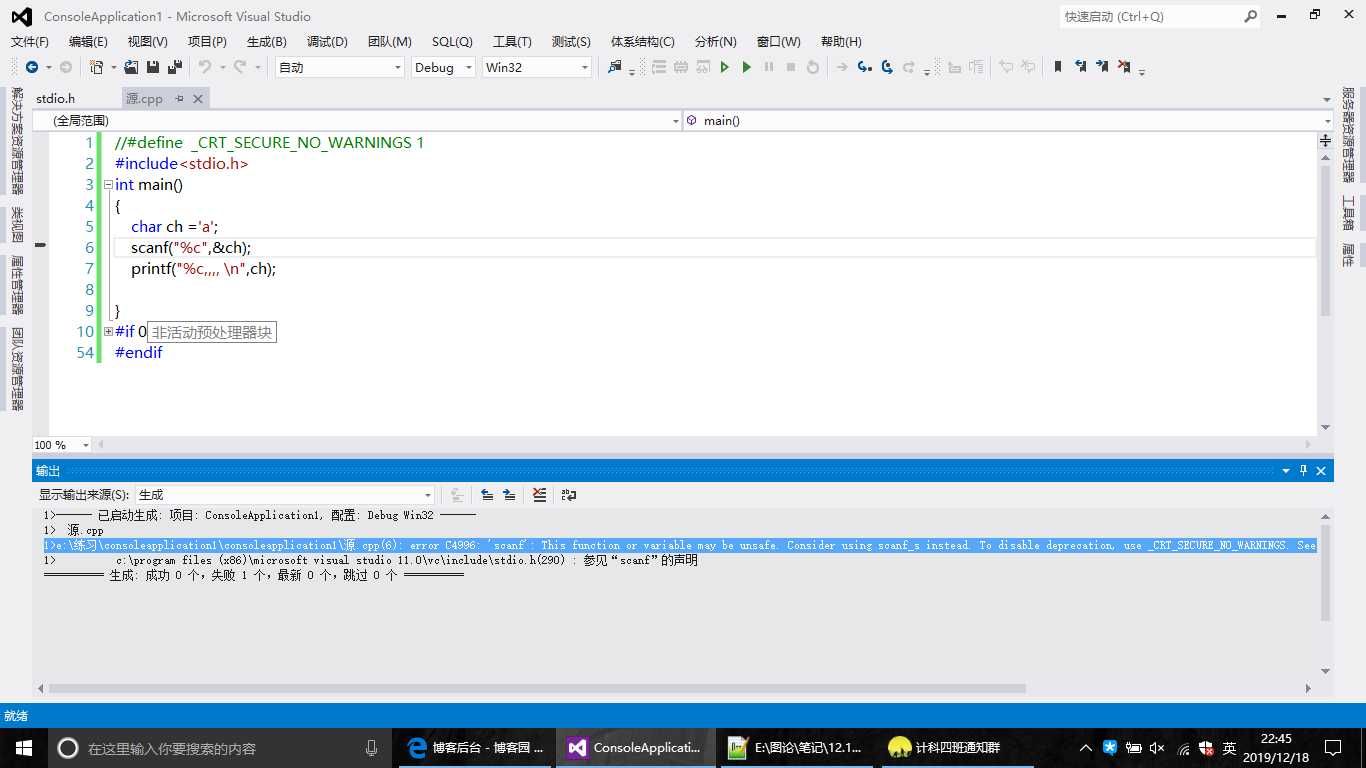Open the 团队资源管理器 side tab
The height and width of the screenshot is (768, 1366).
17,369
